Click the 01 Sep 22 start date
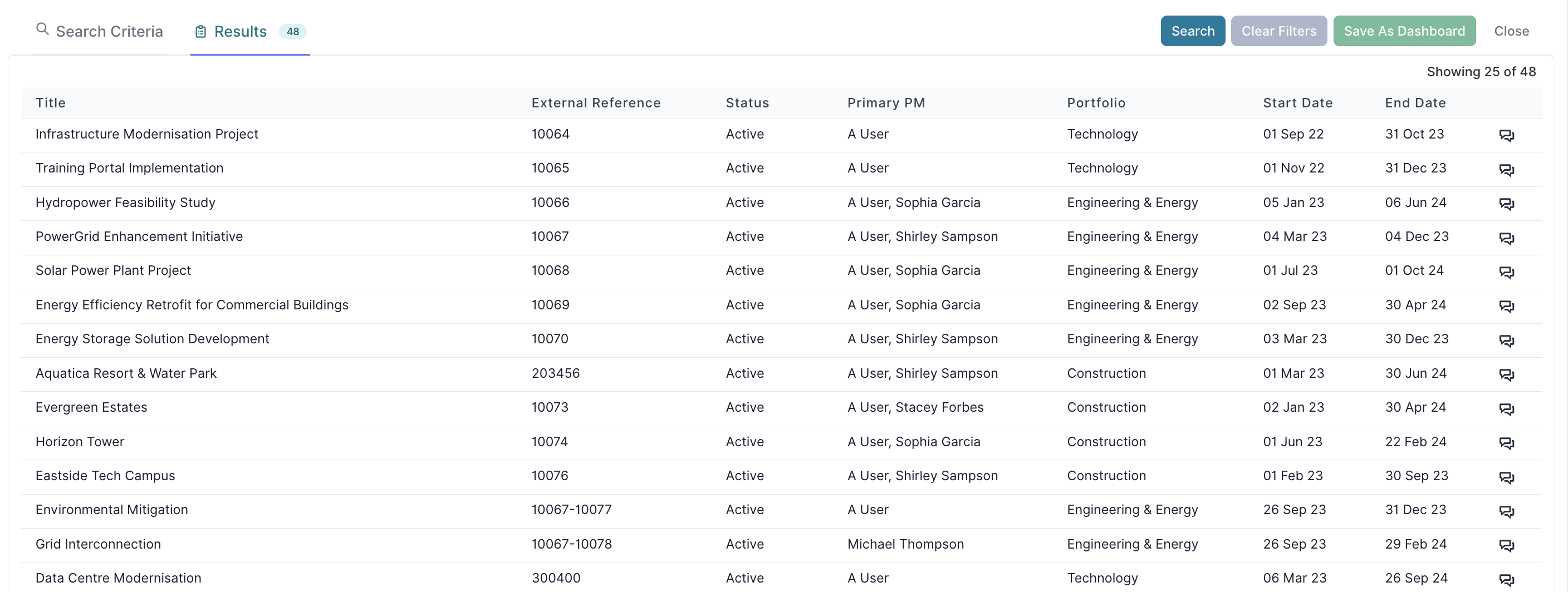This screenshot has height=592, width=1568. (1293, 134)
